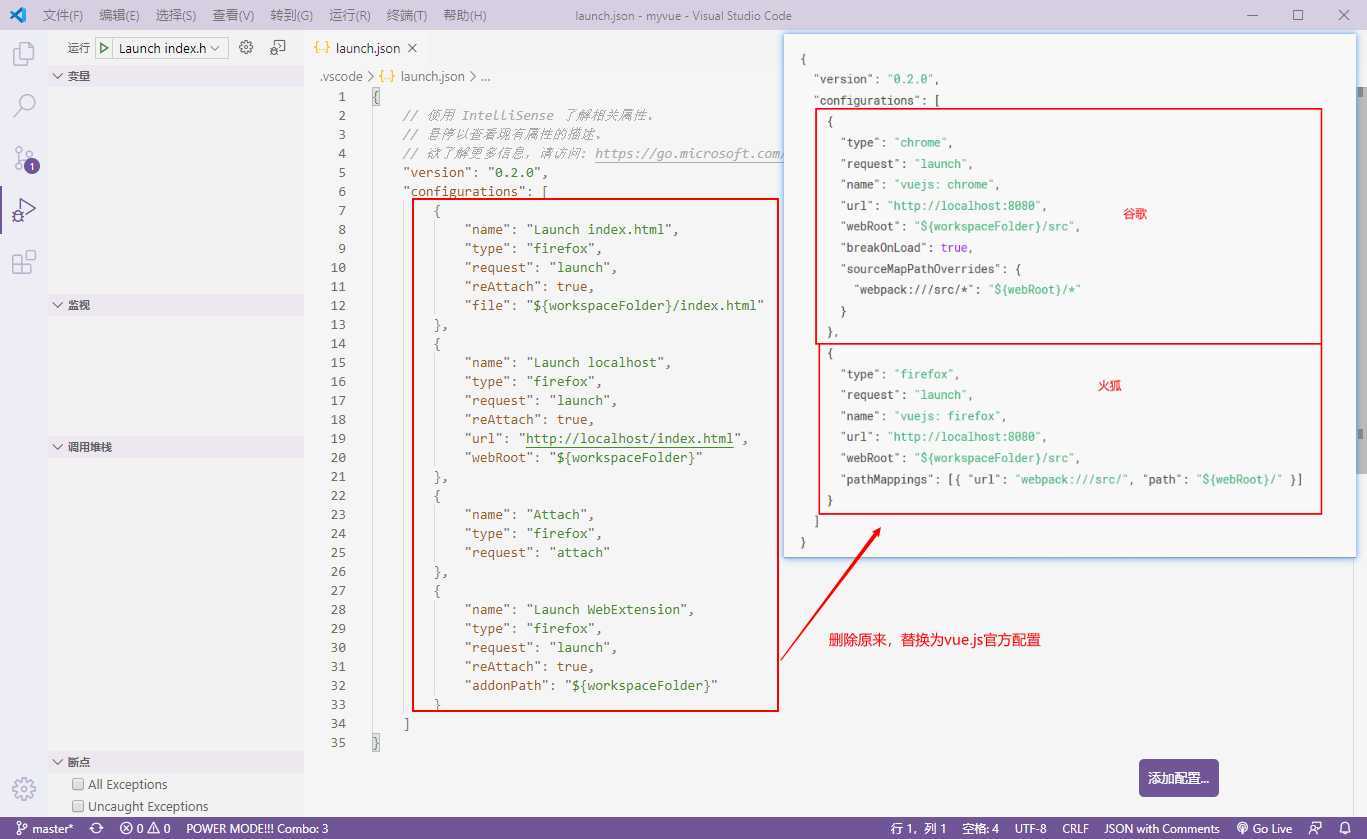
Task: Enable the Uncaught Exceptions breakpoint checkbox
Action: pos(78,806)
